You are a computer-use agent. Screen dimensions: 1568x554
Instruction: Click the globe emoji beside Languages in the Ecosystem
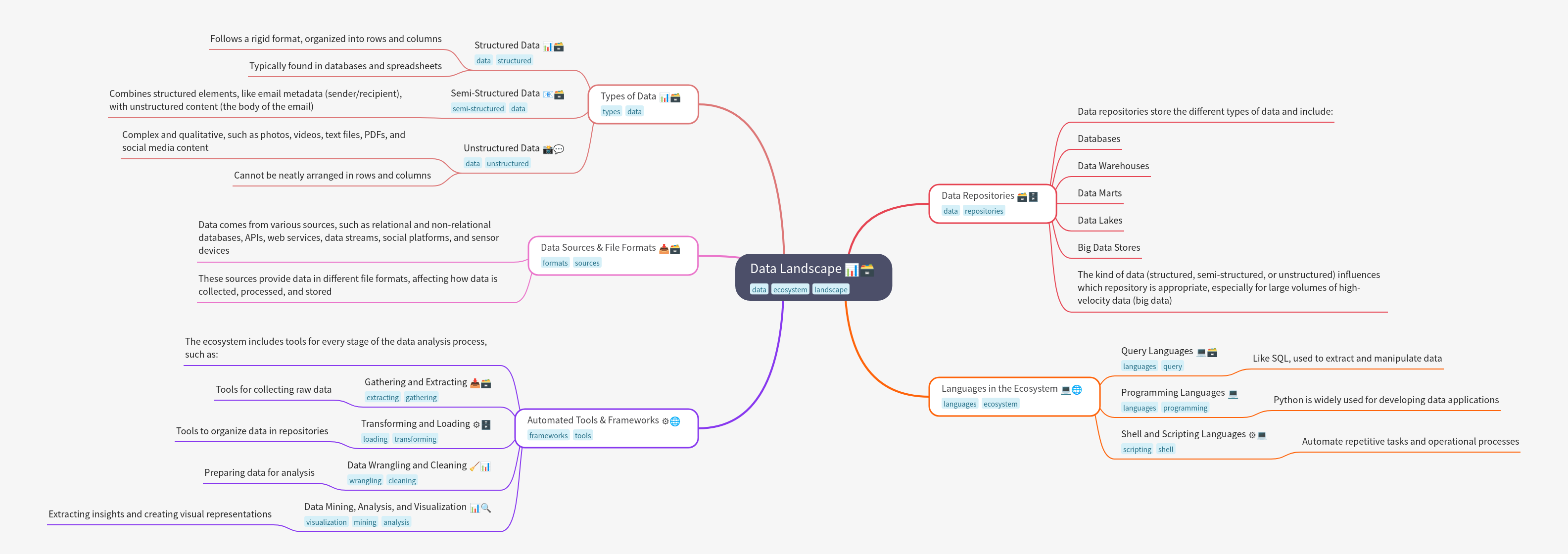pyautogui.click(x=1077, y=390)
